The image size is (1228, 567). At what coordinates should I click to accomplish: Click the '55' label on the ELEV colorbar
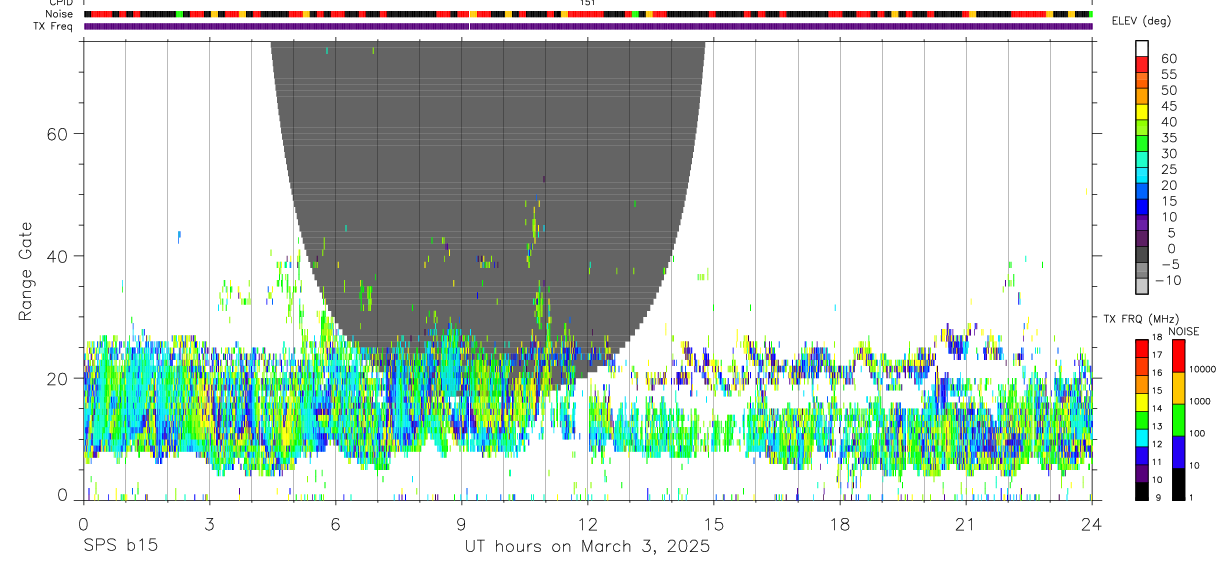click(1168, 75)
